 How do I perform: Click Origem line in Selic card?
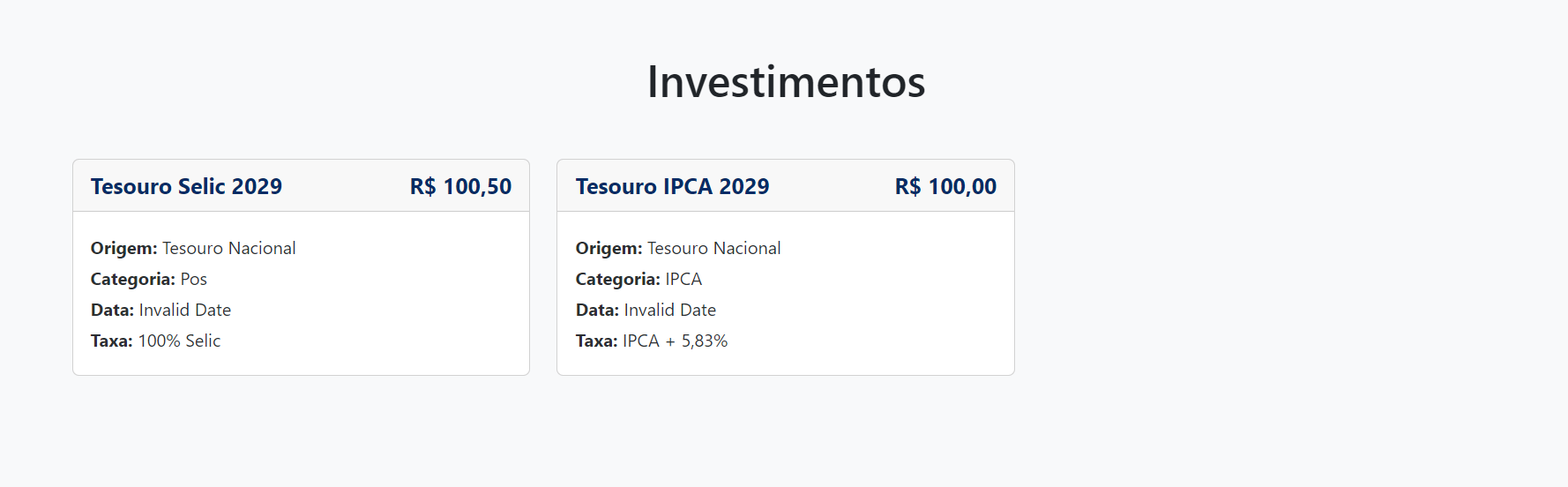tap(193, 248)
